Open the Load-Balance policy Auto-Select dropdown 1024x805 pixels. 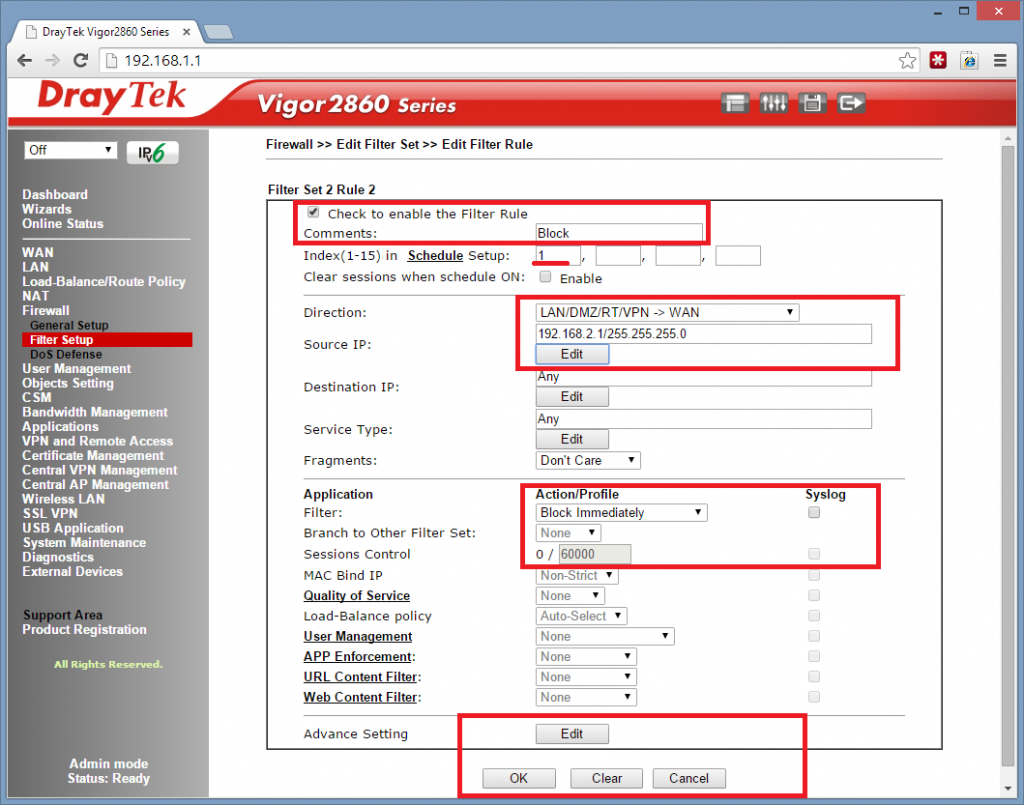581,616
